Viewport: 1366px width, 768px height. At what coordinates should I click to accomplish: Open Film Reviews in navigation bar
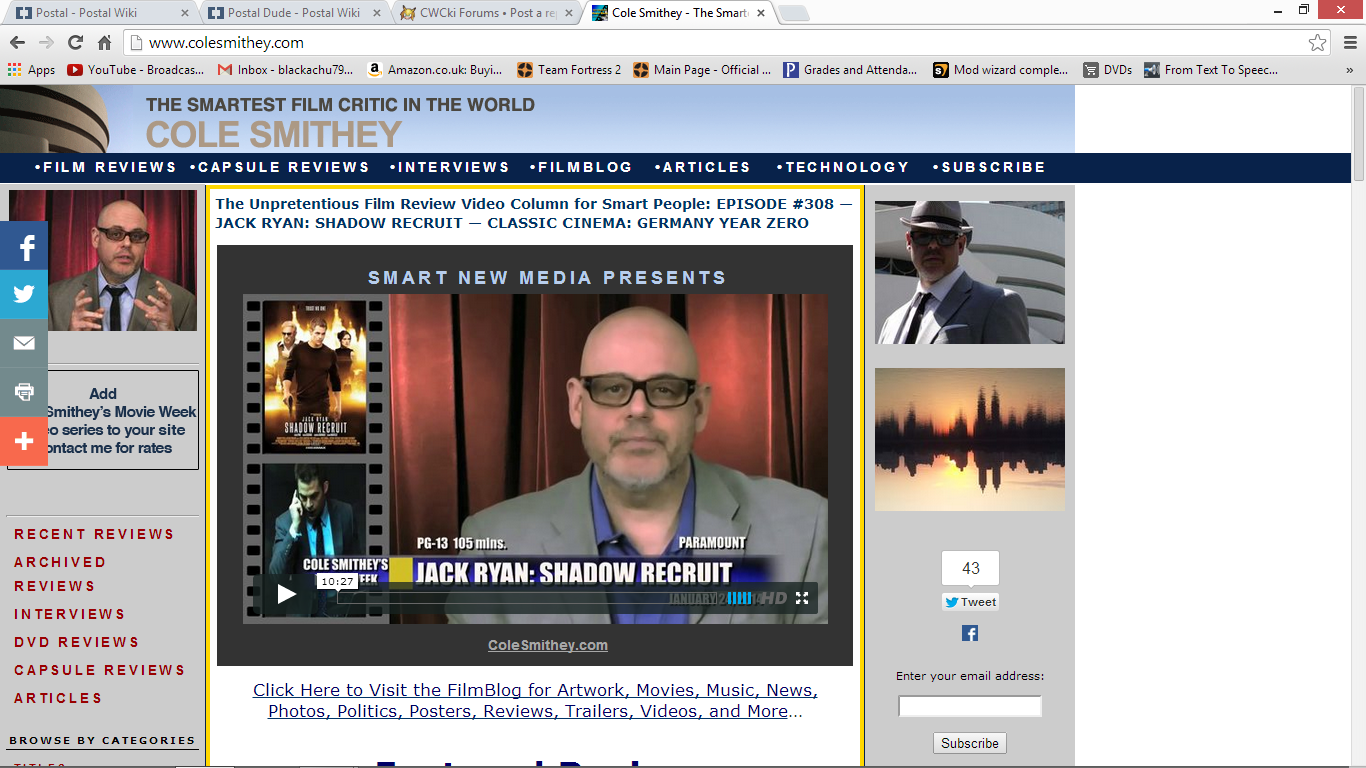106,167
